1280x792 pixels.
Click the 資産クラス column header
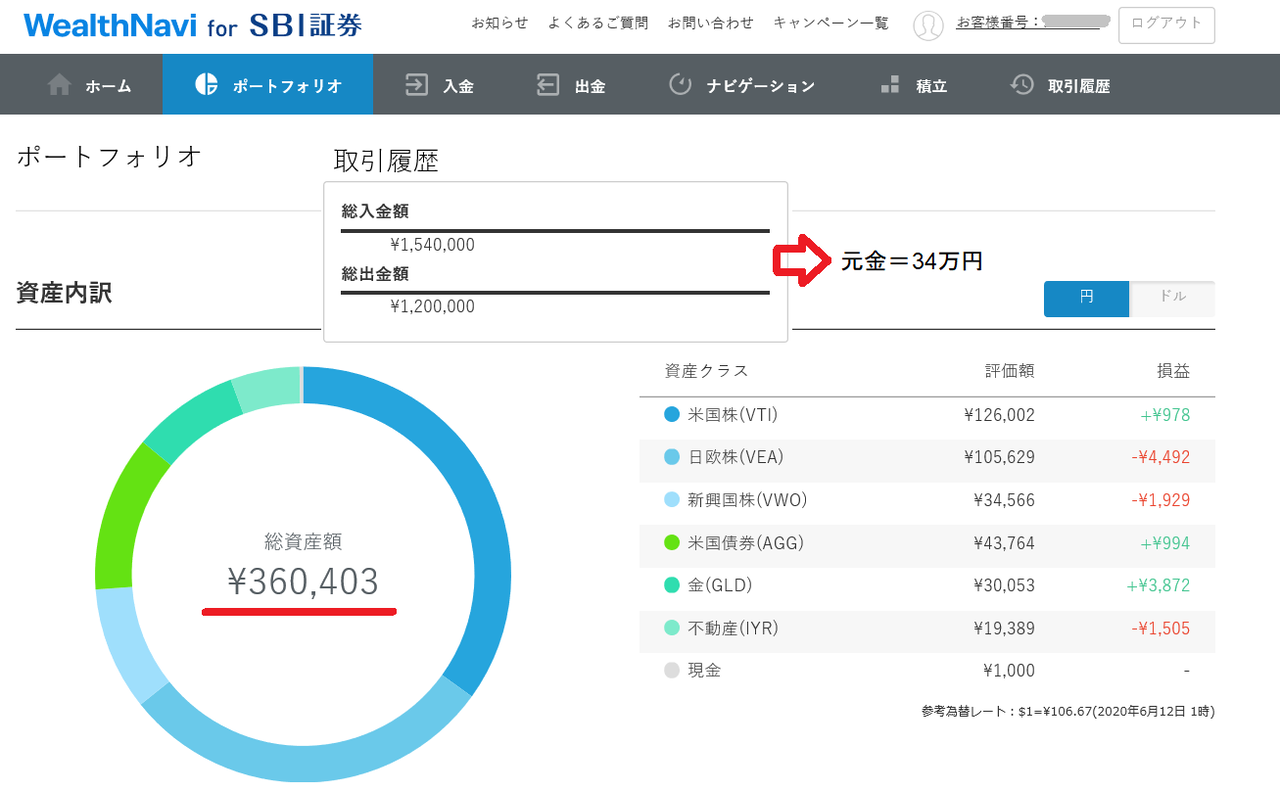click(706, 371)
